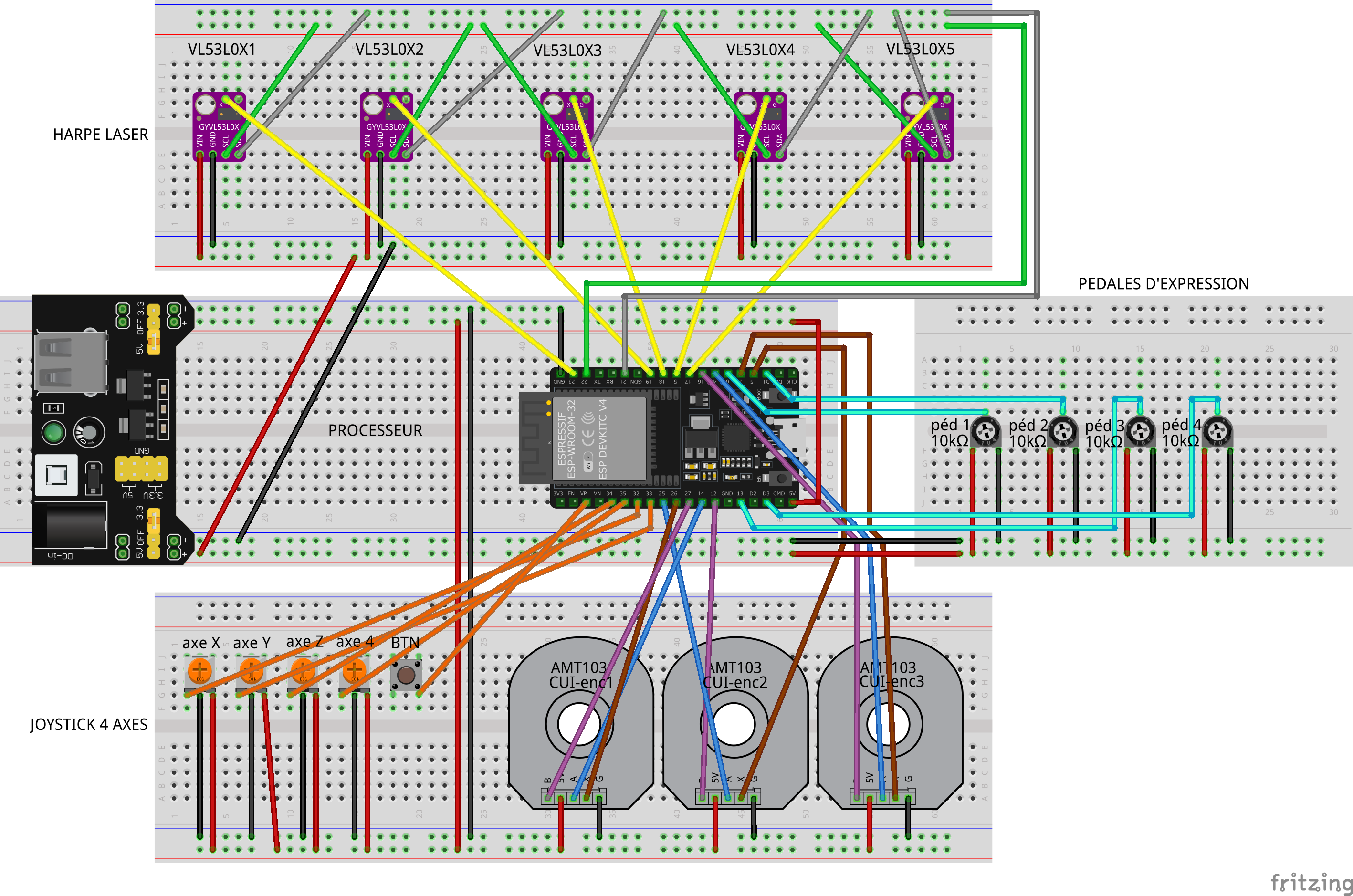Click the USB port on power module
Image resolution: width=1353 pixels, height=896 pixels.
[71, 362]
